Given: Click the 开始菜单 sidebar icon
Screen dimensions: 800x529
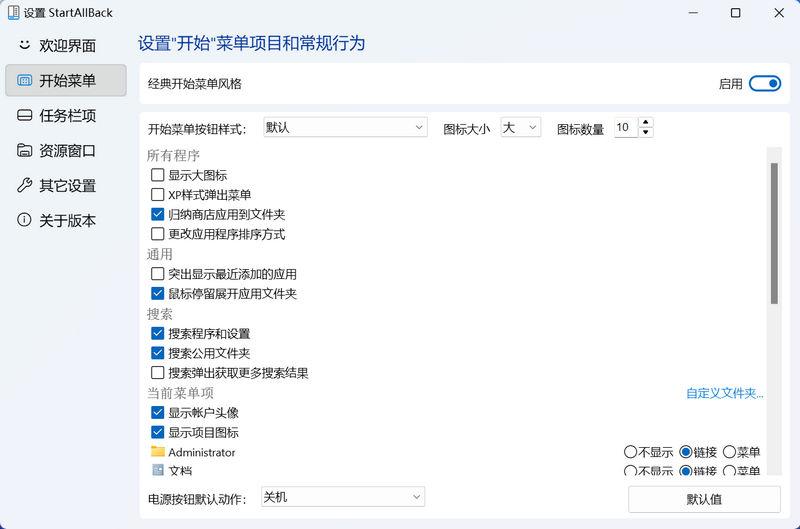Looking at the screenshot, I should point(25,81).
